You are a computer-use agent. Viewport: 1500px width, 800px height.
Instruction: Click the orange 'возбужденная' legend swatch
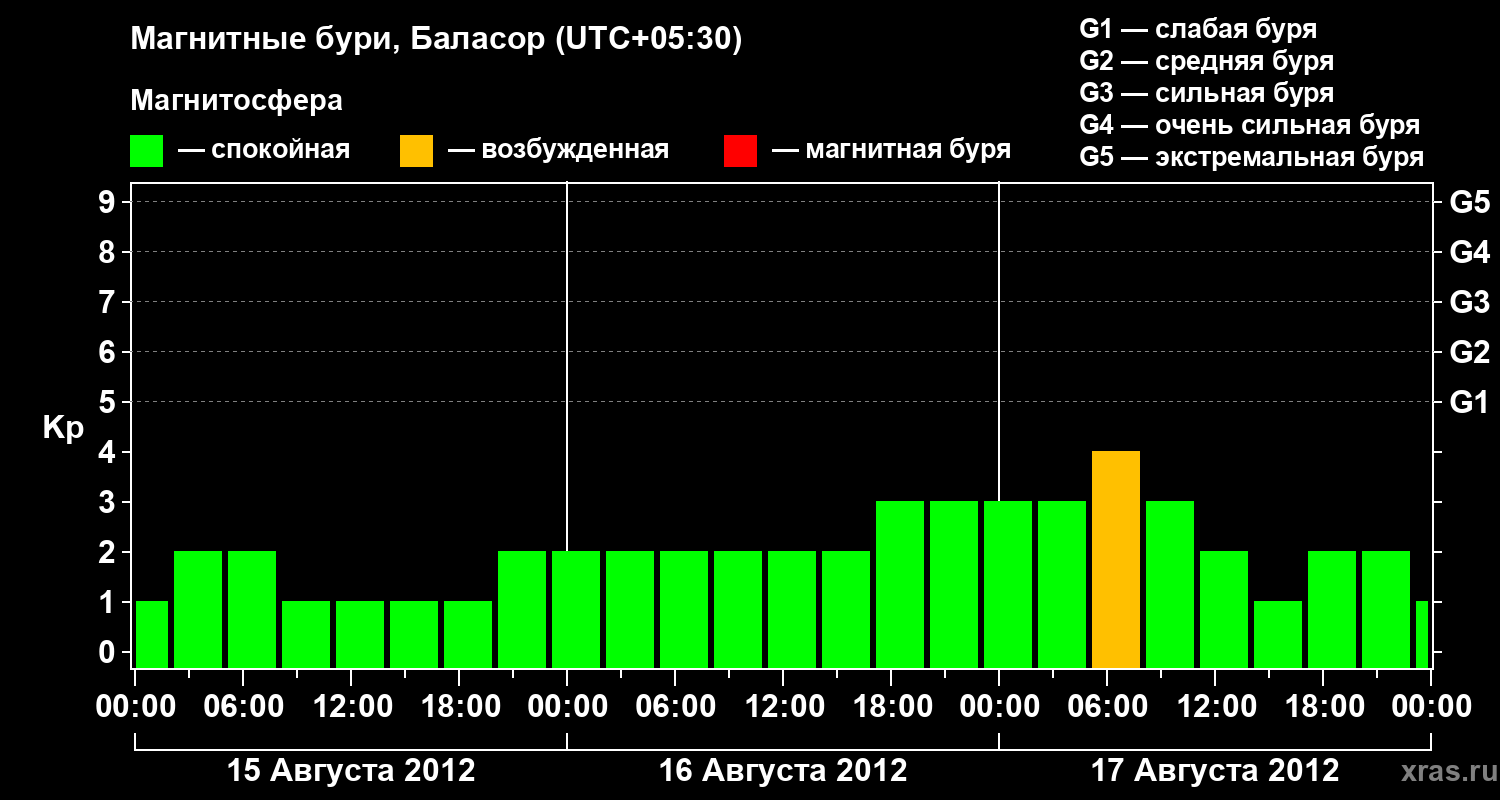click(416, 151)
